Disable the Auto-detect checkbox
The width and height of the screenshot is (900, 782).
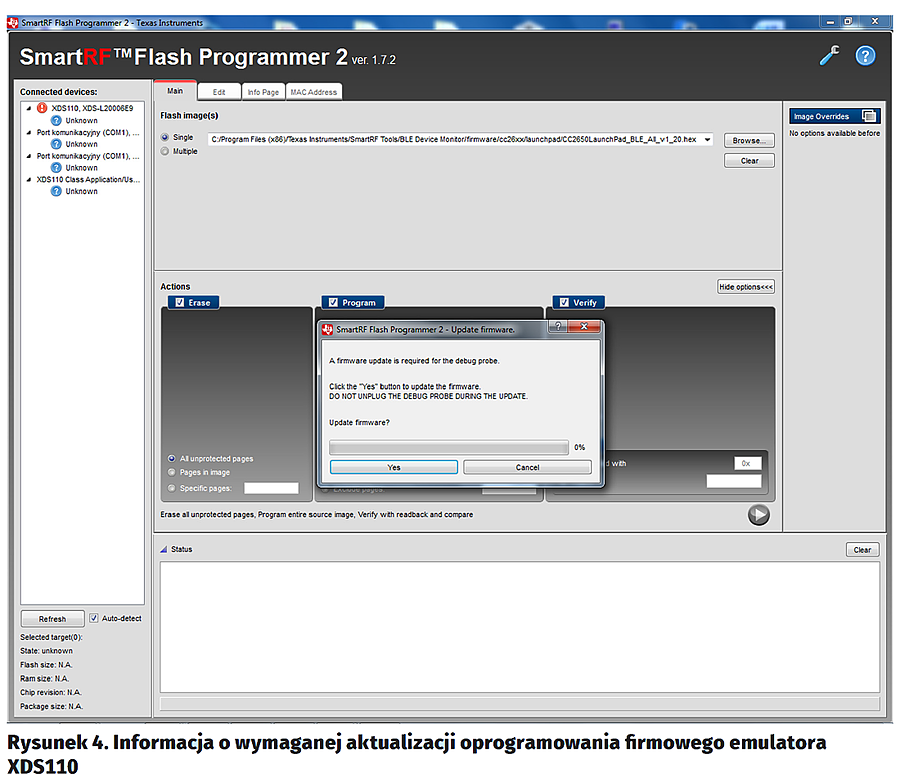pos(94,618)
